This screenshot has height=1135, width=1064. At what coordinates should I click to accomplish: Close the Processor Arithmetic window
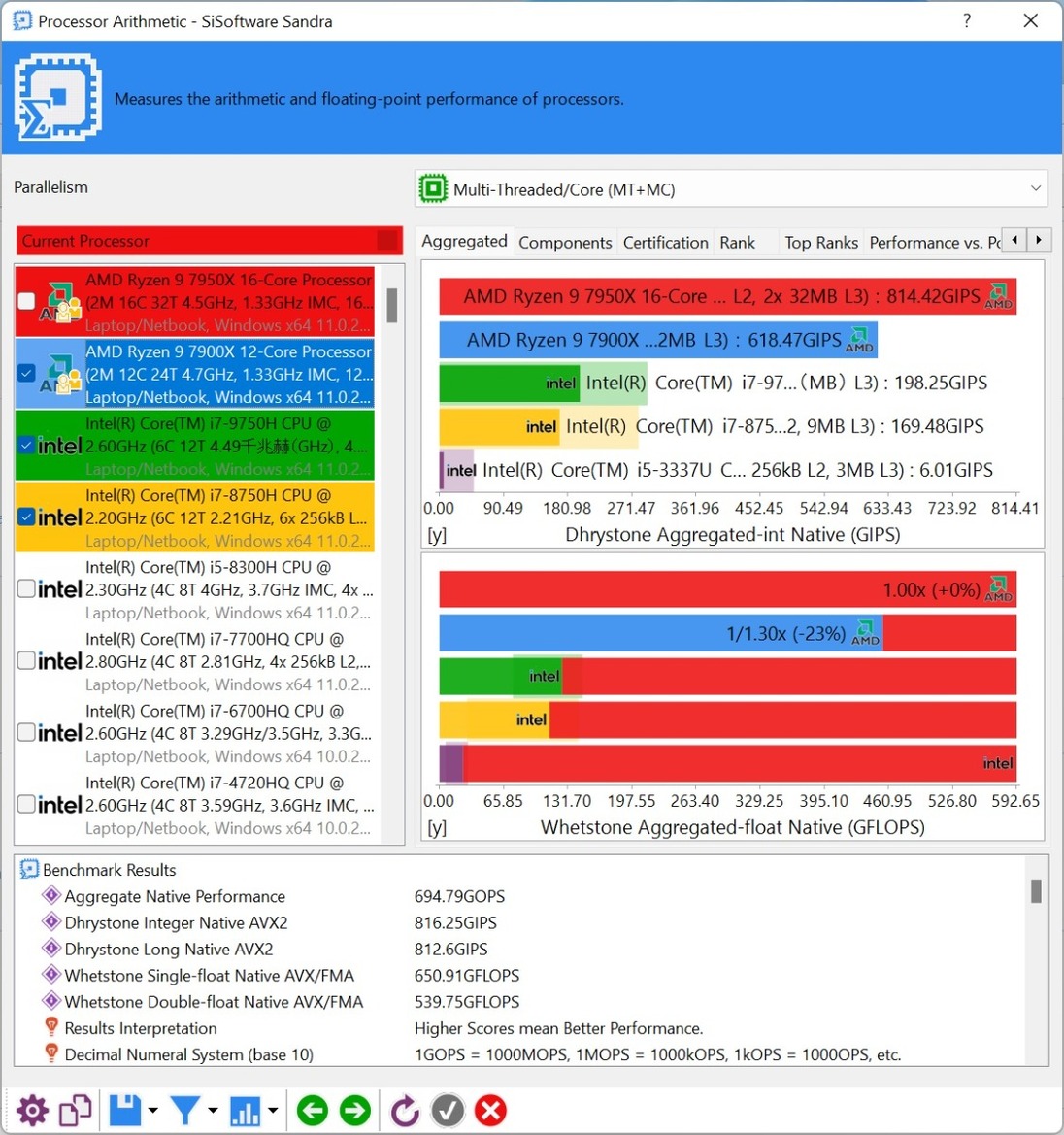pos(1031,21)
